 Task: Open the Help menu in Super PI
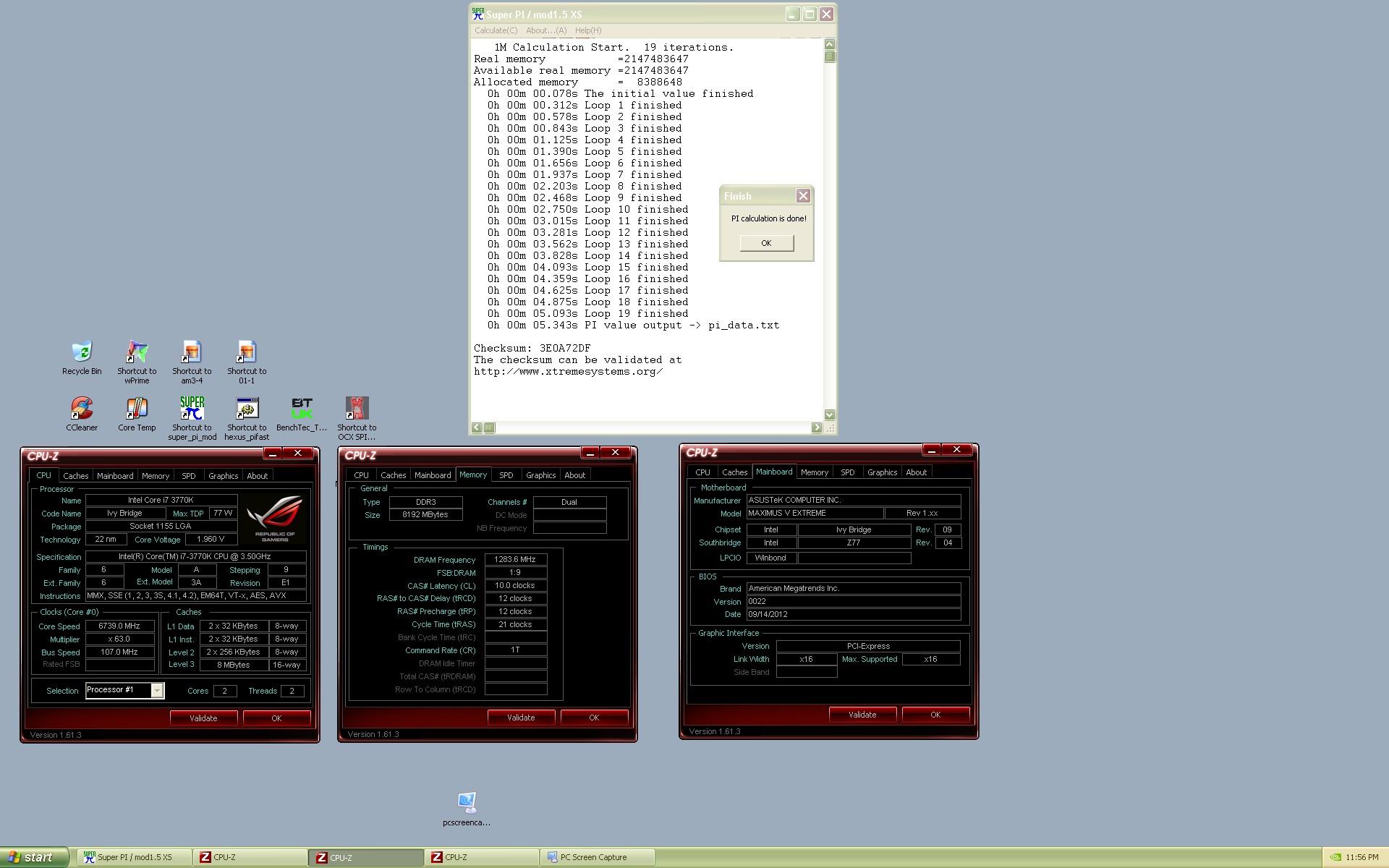588,30
